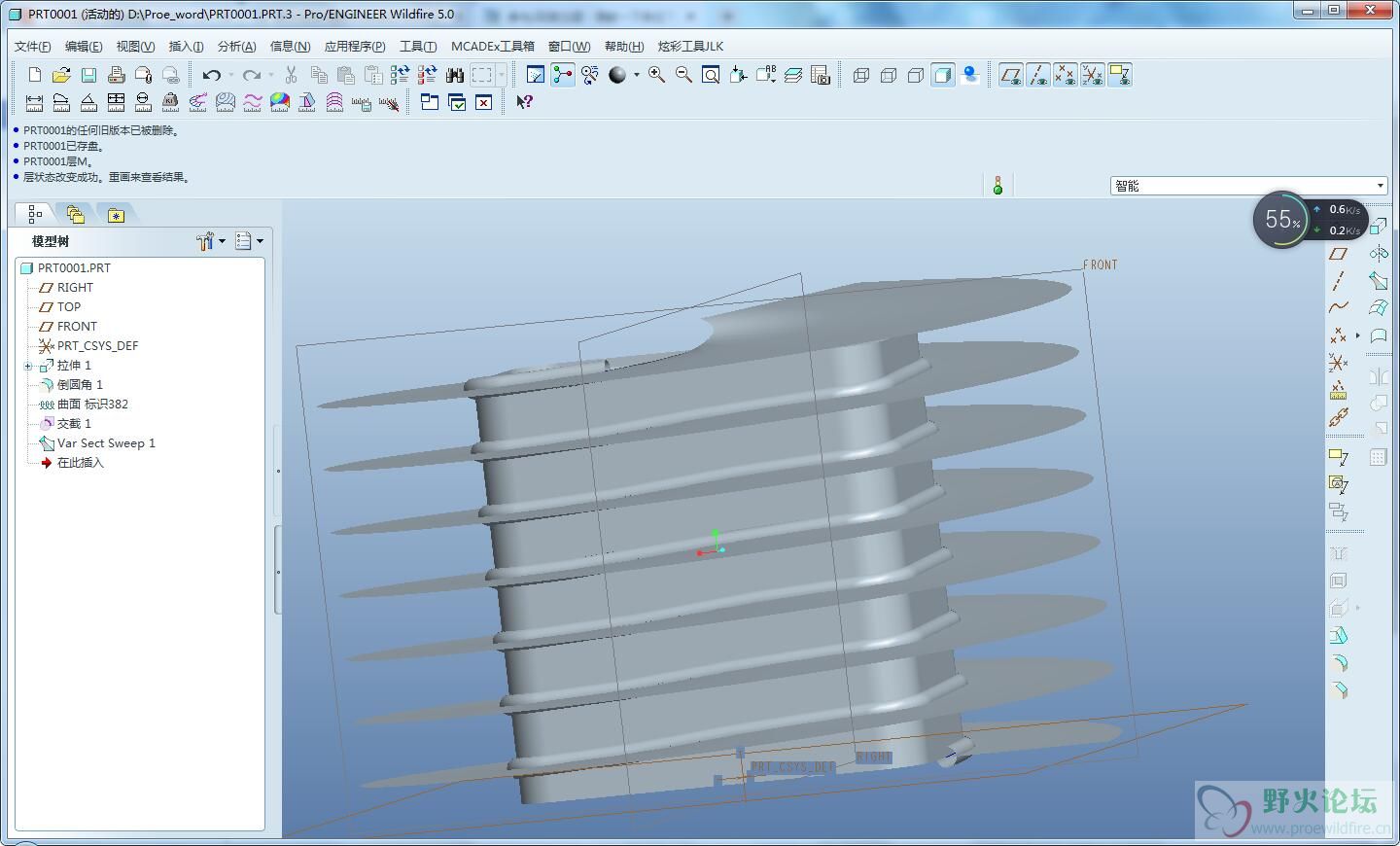Switch to the Model Tree navigator tab
The image size is (1400, 846).
point(35,214)
